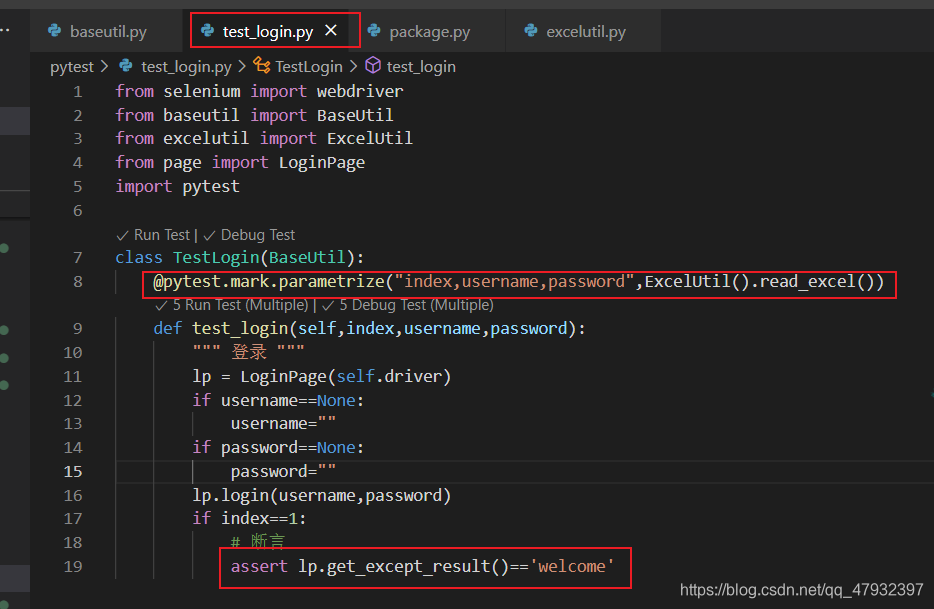Click 'index==1' condition on line 17
934x609 pixels.
[x=259, y=518]
